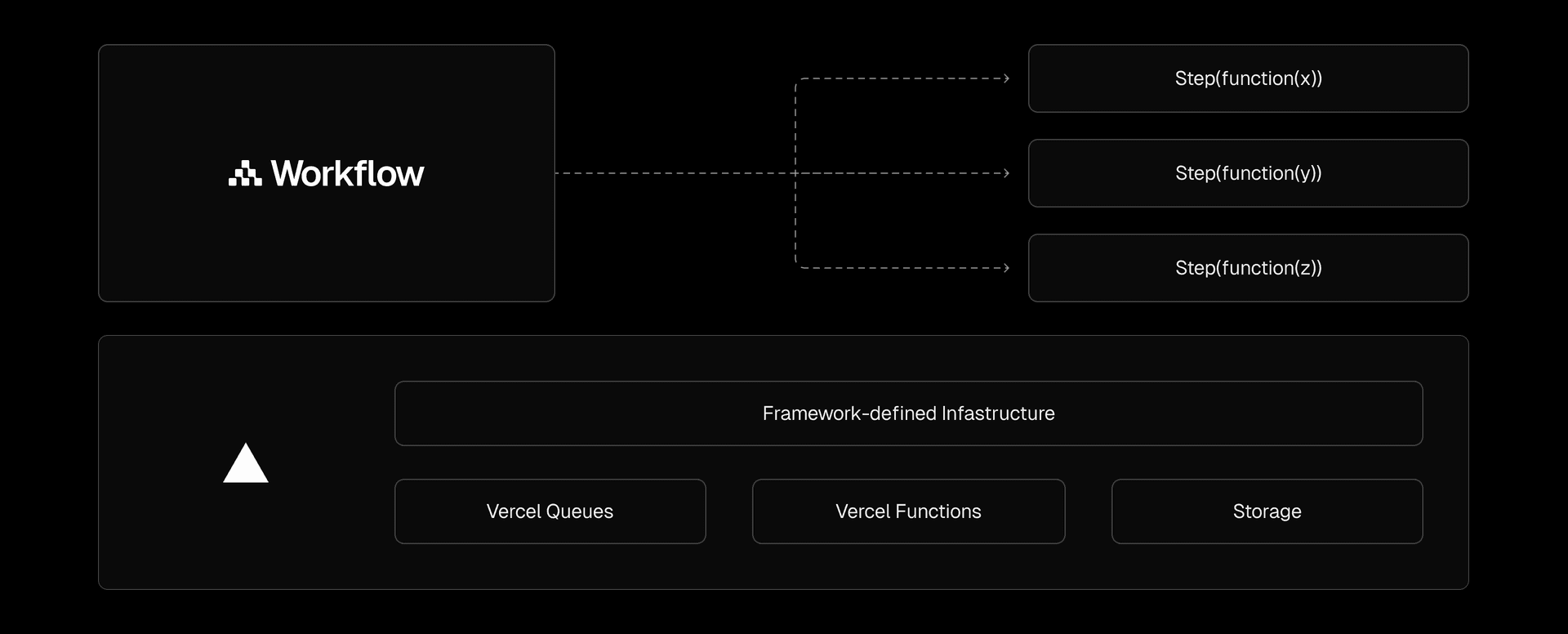Click the bottom curved corner of dashed connector
This screenshot has height=634, width=1568.
point(798,266)
